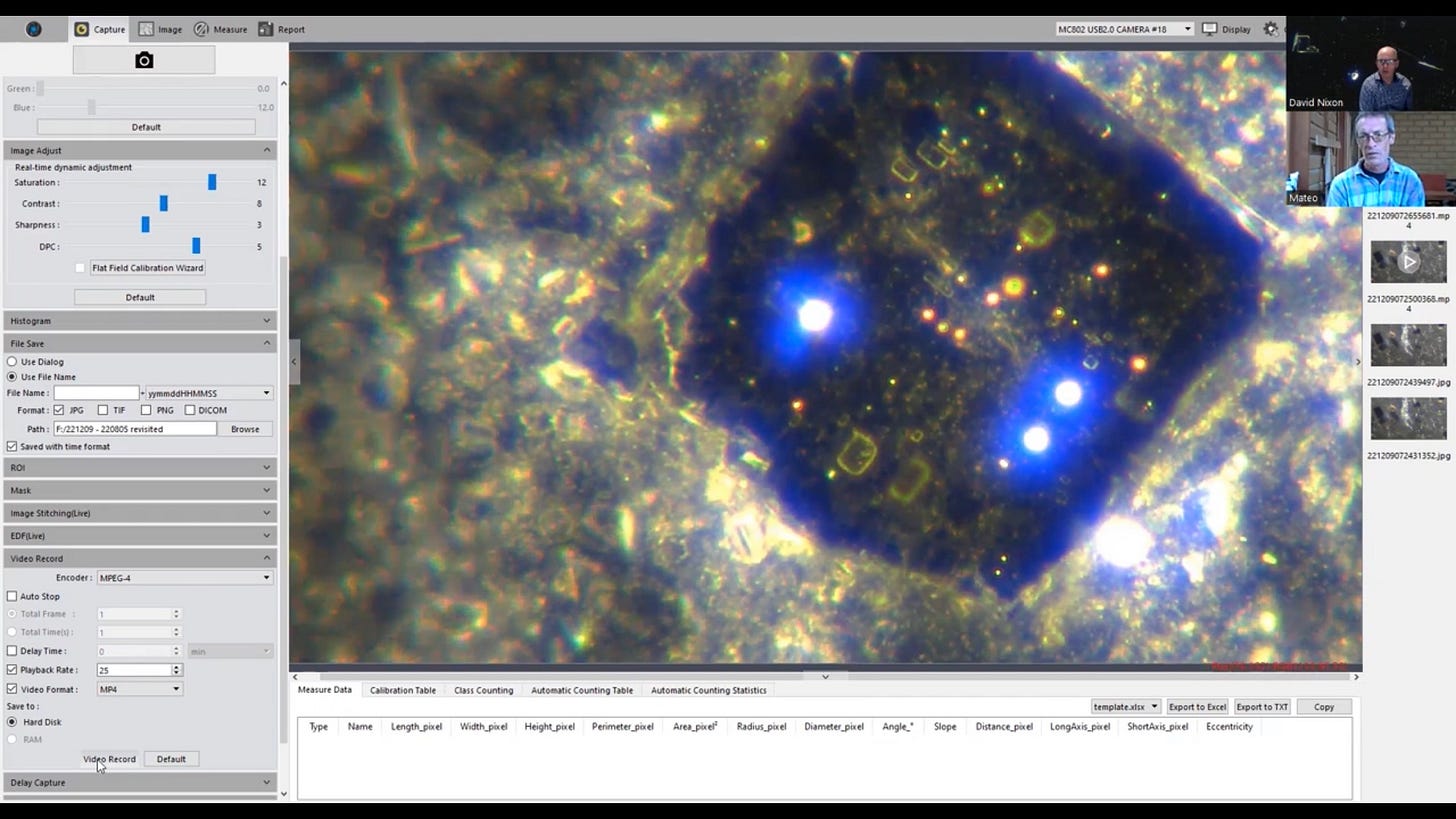This screenshot has height=819, width=1456.
Task: Open the Display menu
Action: tap(1226, 29)
